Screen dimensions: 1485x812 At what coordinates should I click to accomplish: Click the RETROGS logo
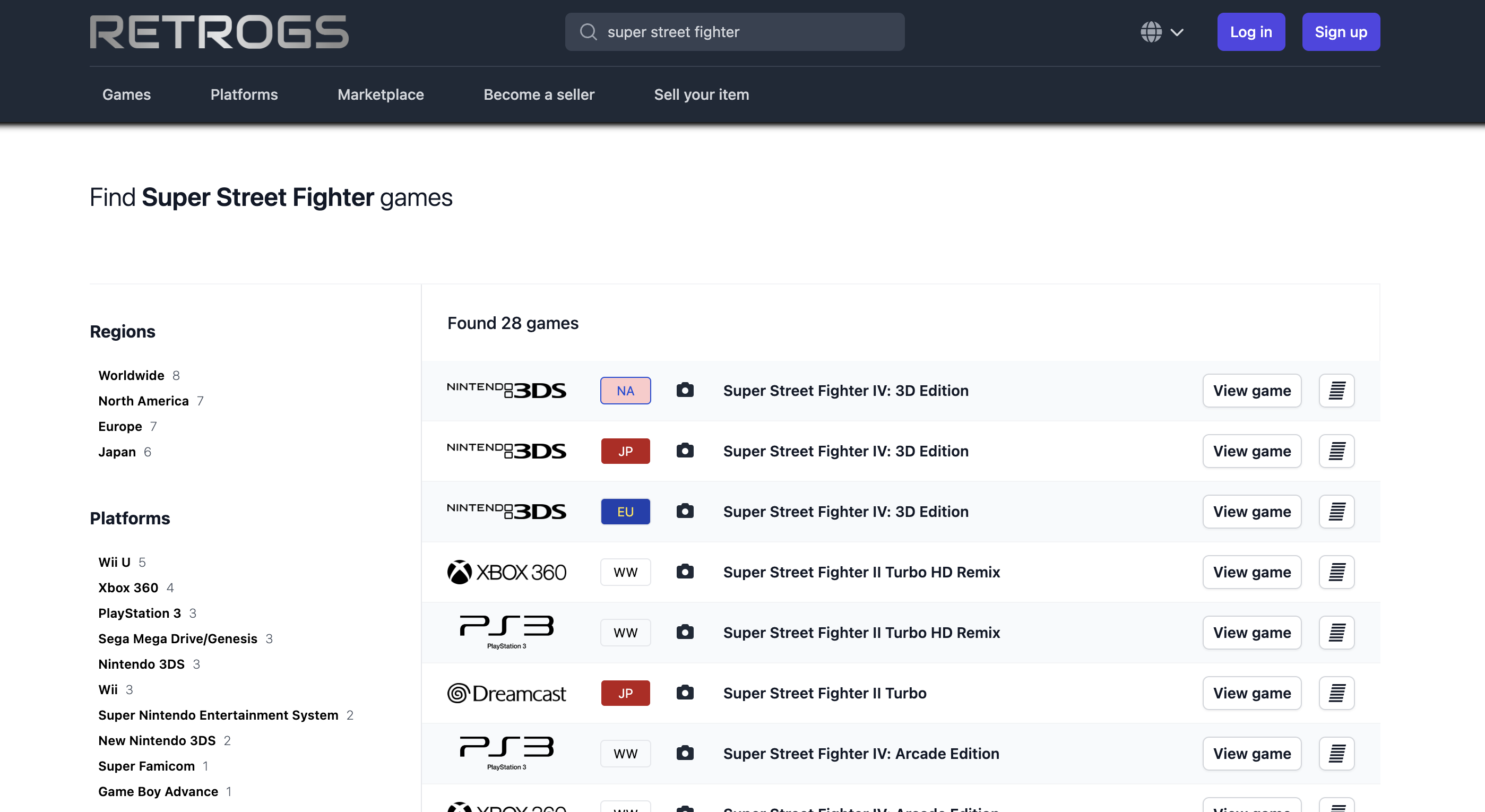(219, 32)
